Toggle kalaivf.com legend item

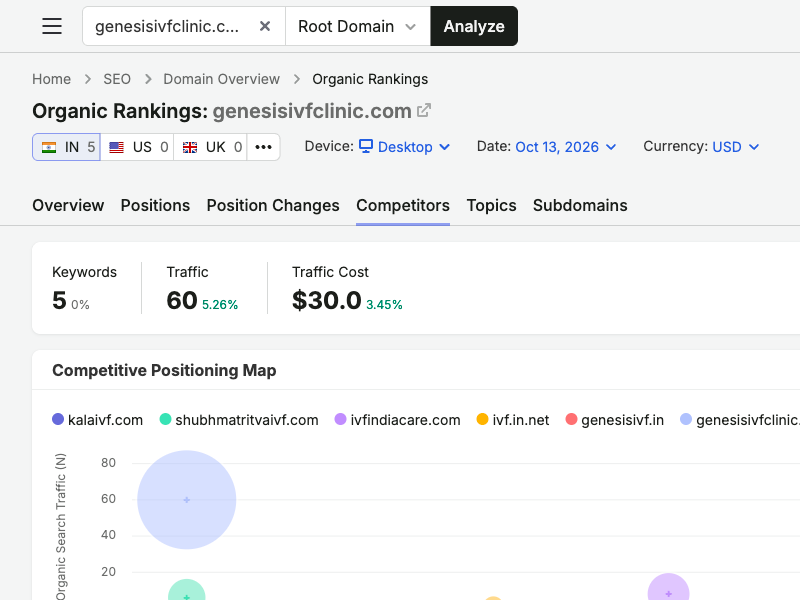click(97, 420)
